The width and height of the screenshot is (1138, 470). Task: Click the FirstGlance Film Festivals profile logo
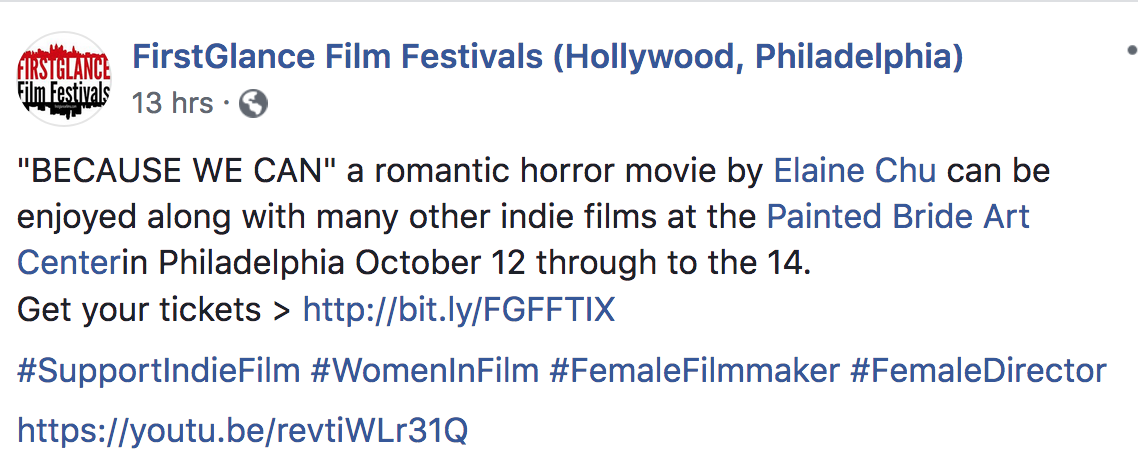(65, 79)
